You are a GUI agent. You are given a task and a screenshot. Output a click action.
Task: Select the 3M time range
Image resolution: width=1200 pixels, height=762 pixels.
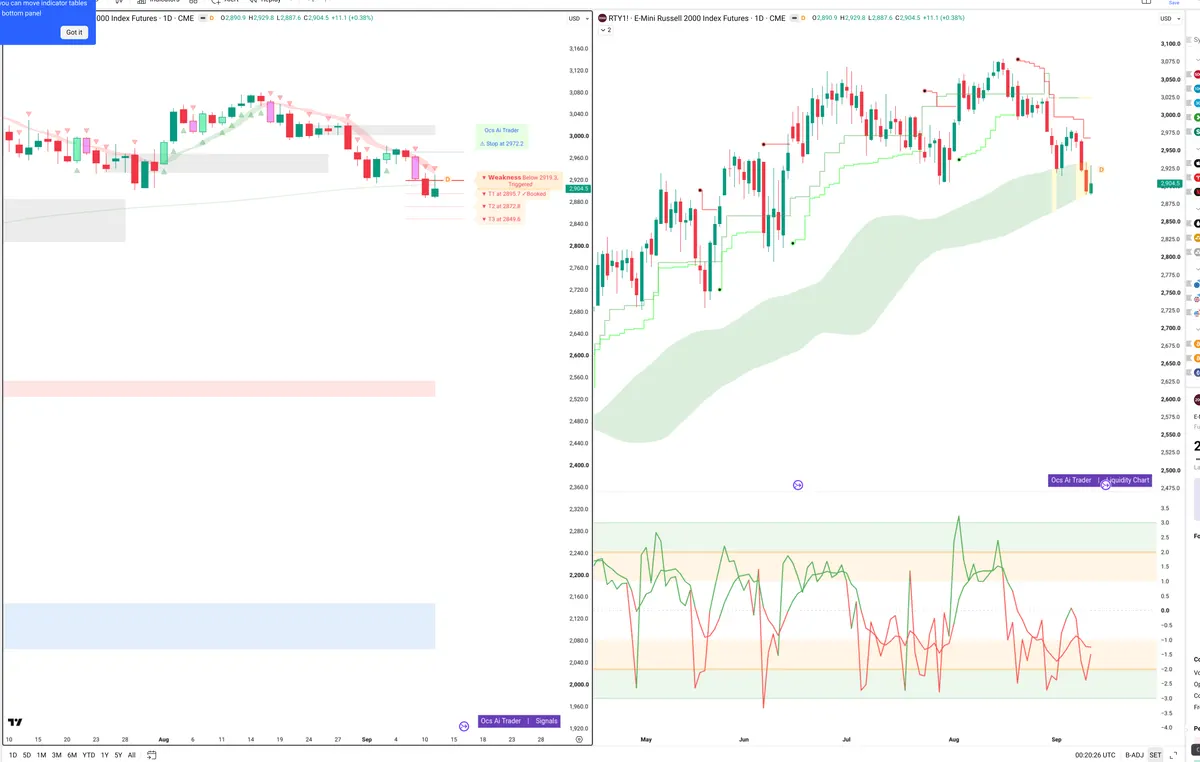point(57,755)
